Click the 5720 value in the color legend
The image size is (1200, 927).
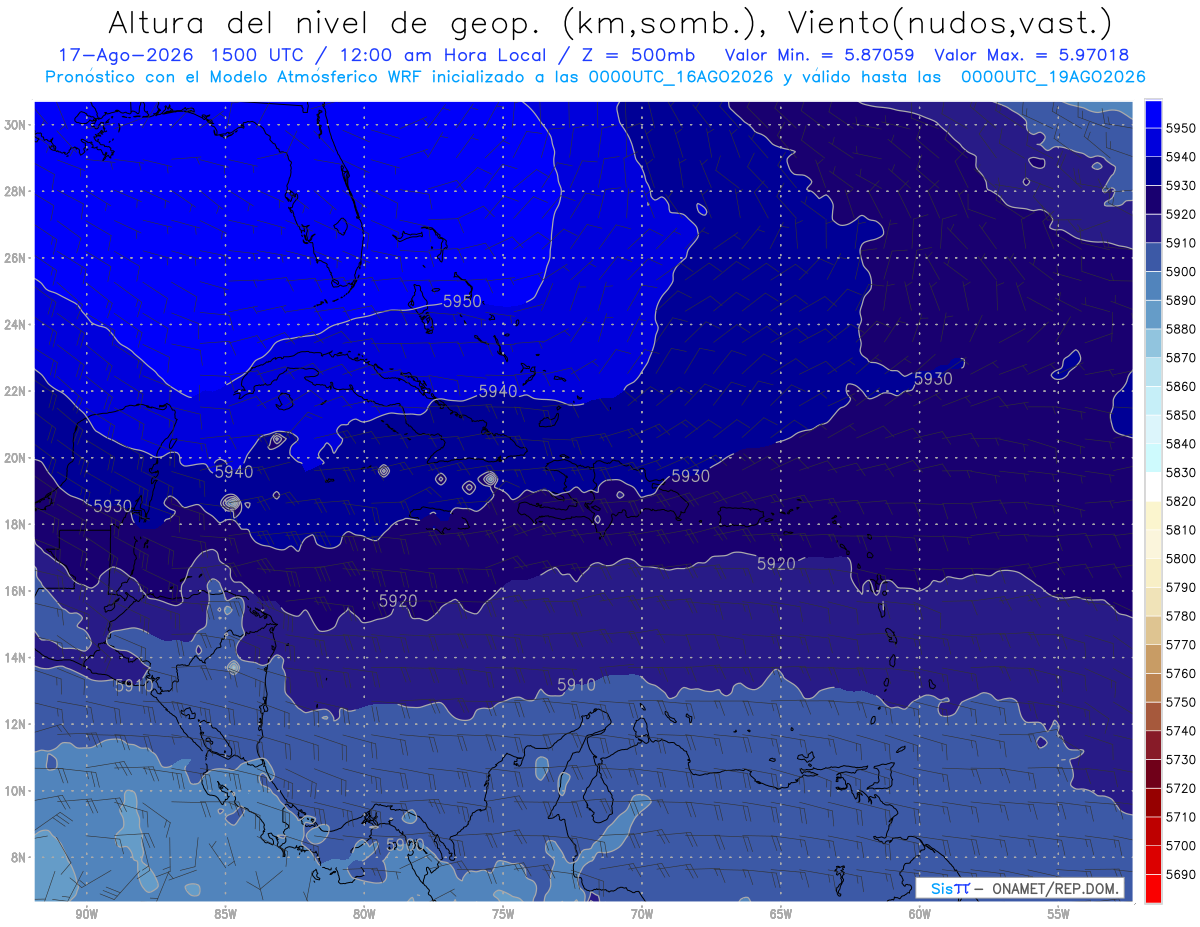(1181, 788)
